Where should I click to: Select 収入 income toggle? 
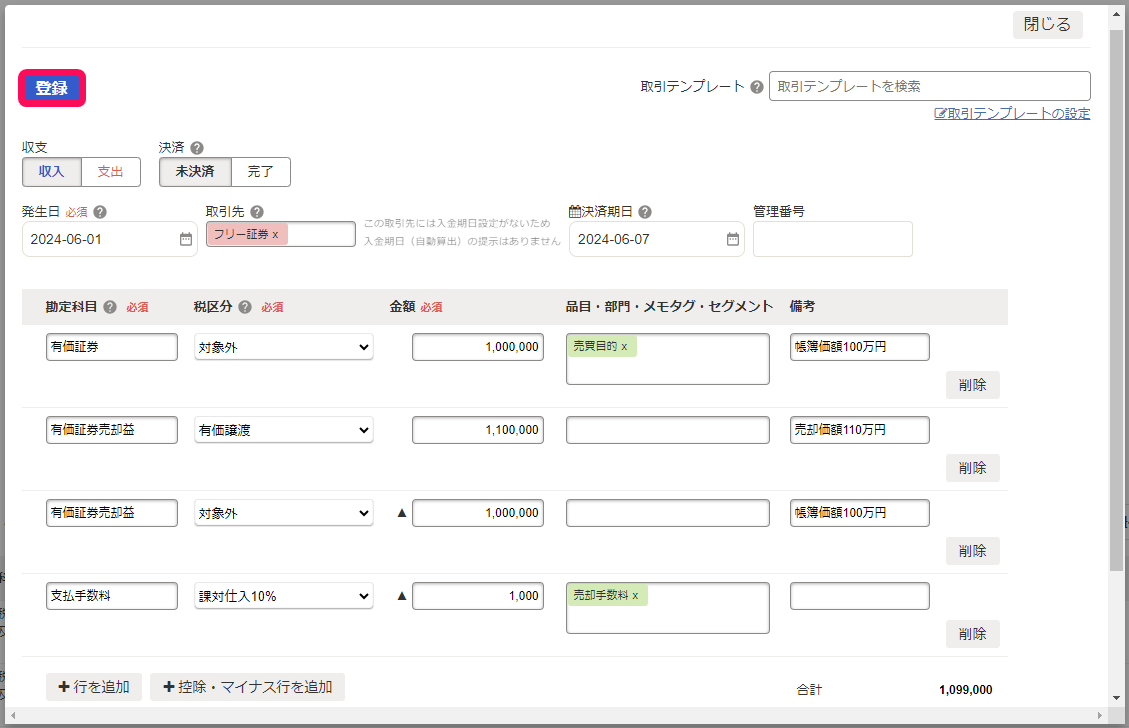click(52, 172)
